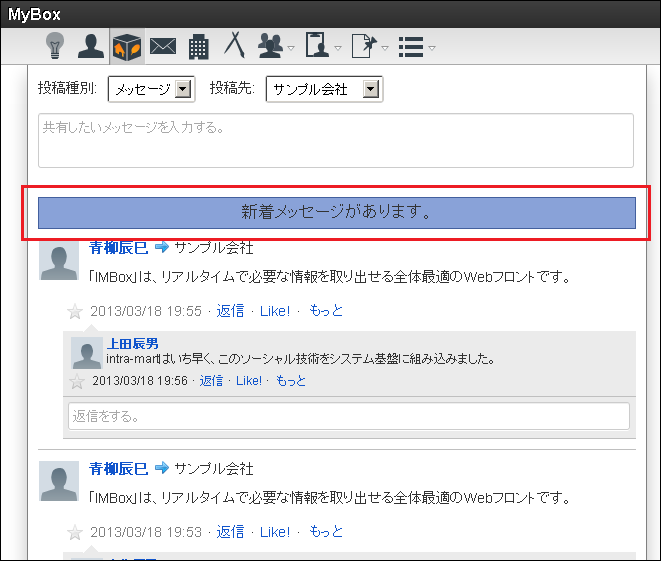
Task: Click the light bulb icon in toolbar
Action: [55, 45]
